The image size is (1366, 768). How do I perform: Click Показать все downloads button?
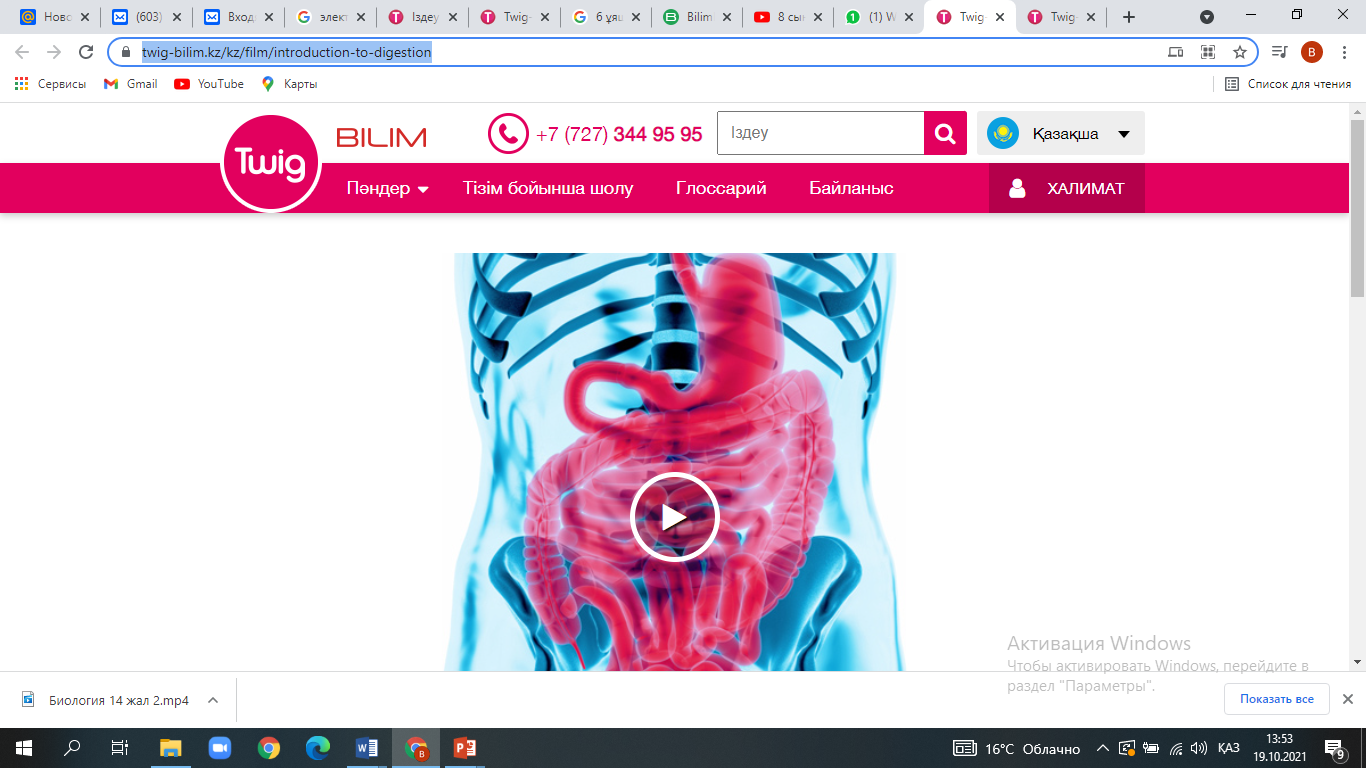coord(1277,699)
